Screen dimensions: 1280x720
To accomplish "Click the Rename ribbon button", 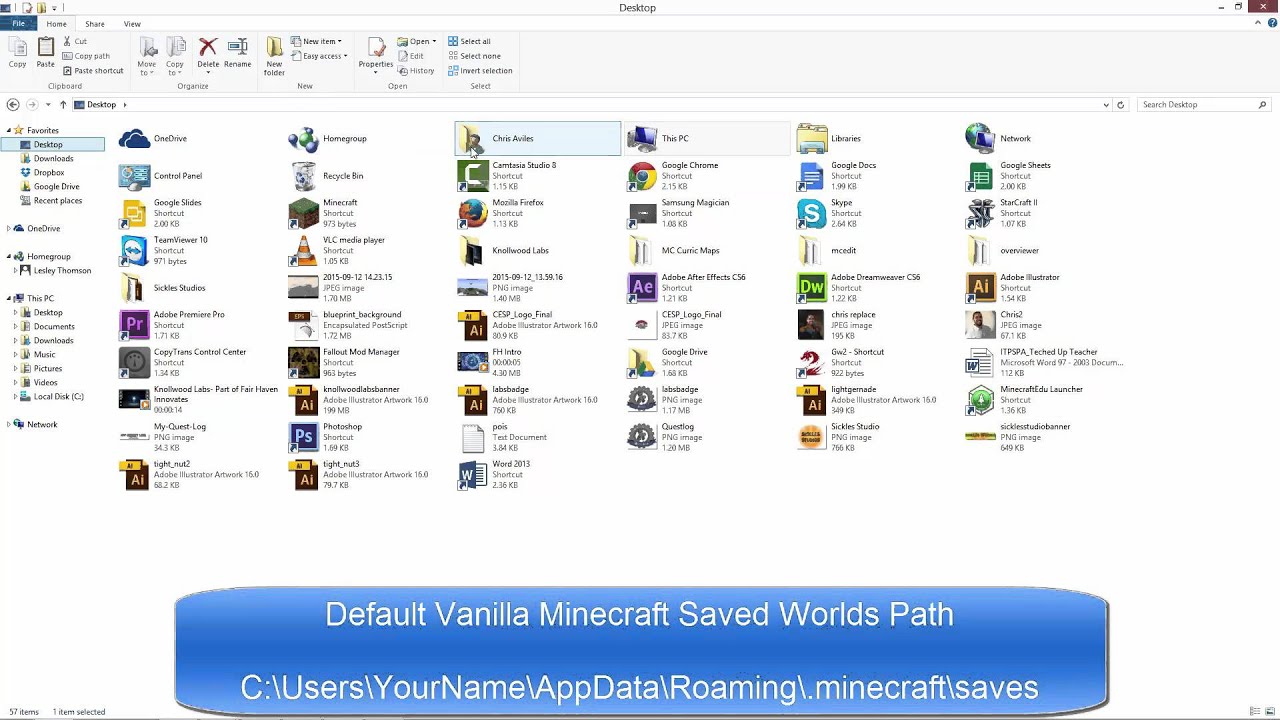I will click(238, 53).
